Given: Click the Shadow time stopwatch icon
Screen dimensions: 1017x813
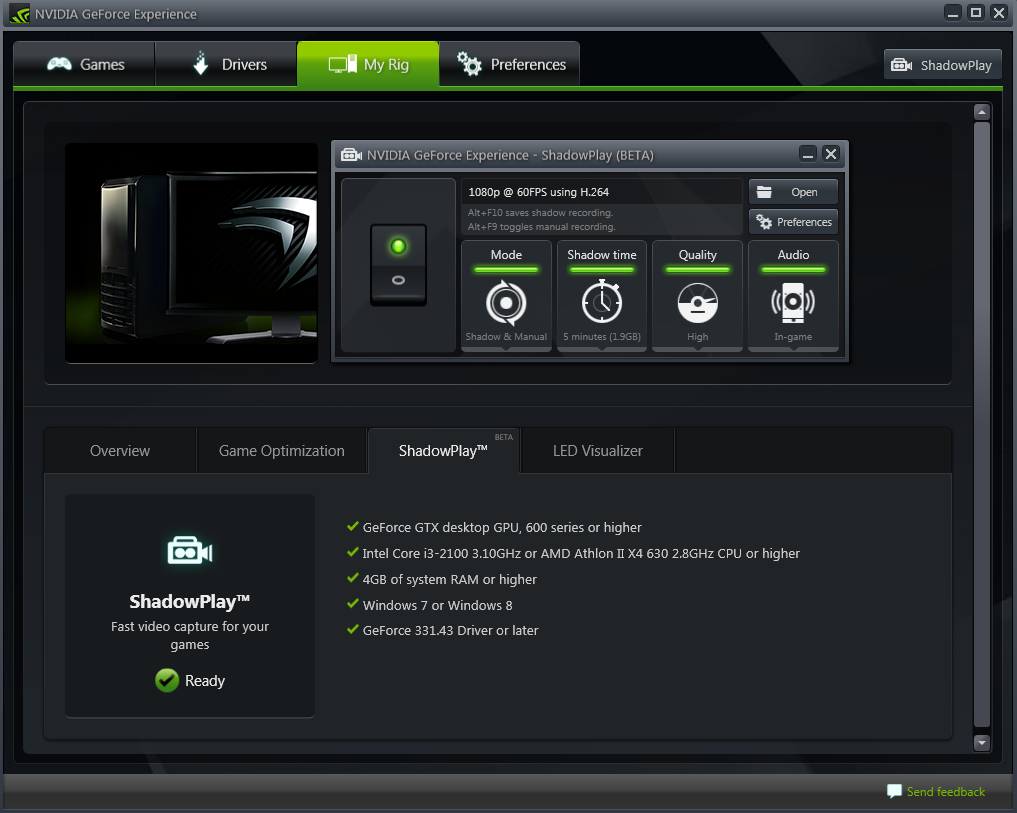Looking at the screenshot, I should click(602, 301).
